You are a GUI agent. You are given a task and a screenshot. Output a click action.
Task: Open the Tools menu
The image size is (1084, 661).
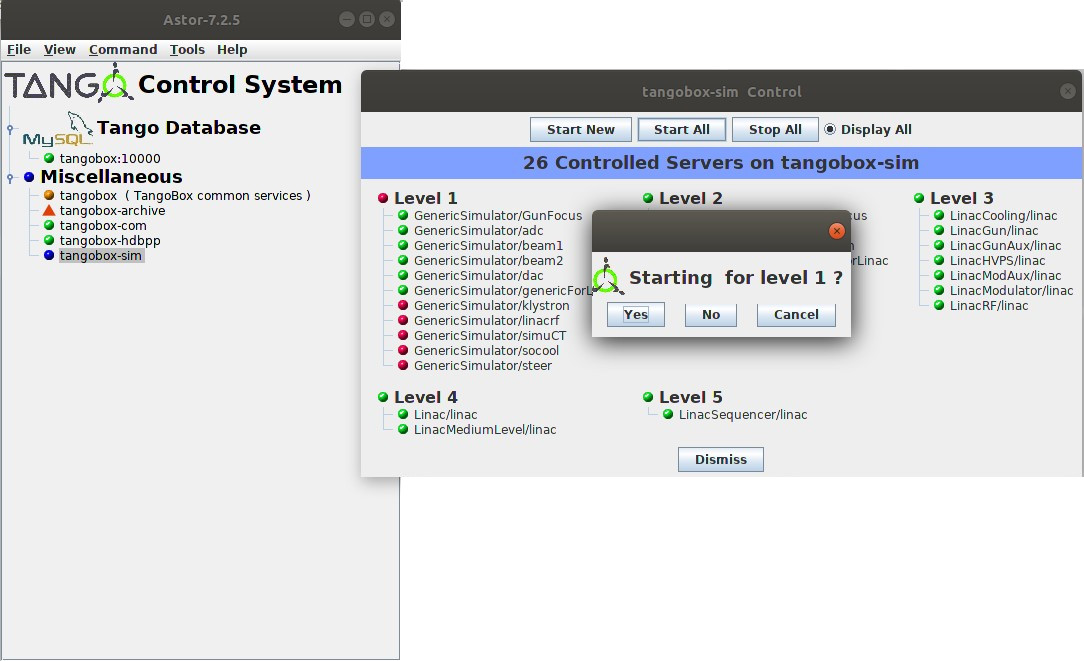coord(187,50)
